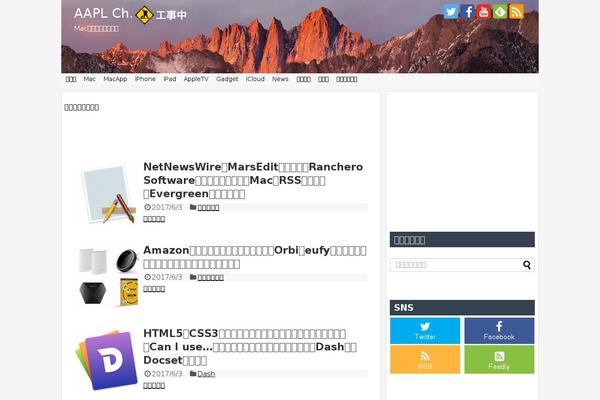Click the search magnifier icon

[527, 265]
